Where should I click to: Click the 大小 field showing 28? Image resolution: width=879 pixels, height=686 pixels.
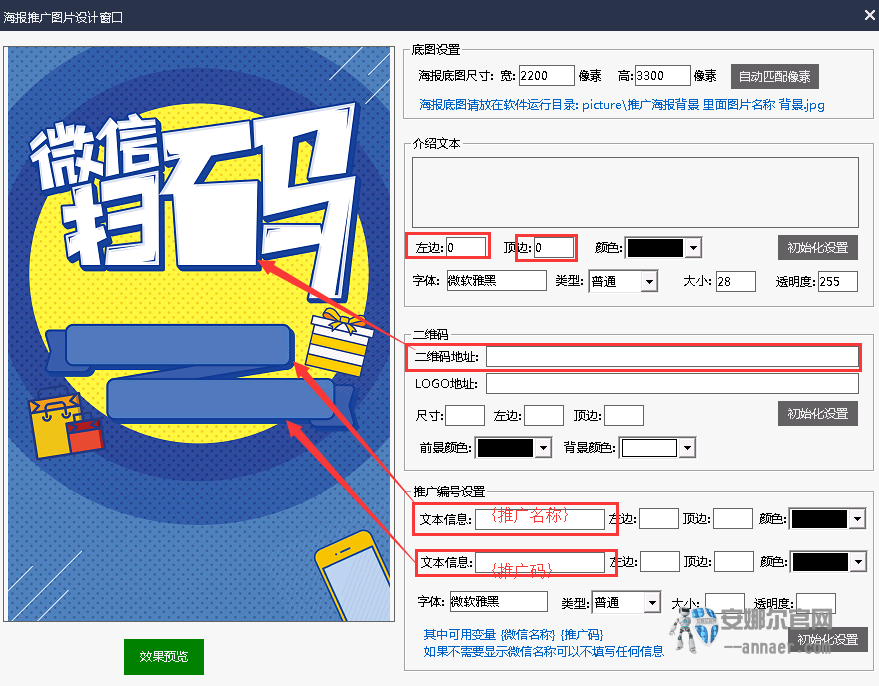pos(736,281)
